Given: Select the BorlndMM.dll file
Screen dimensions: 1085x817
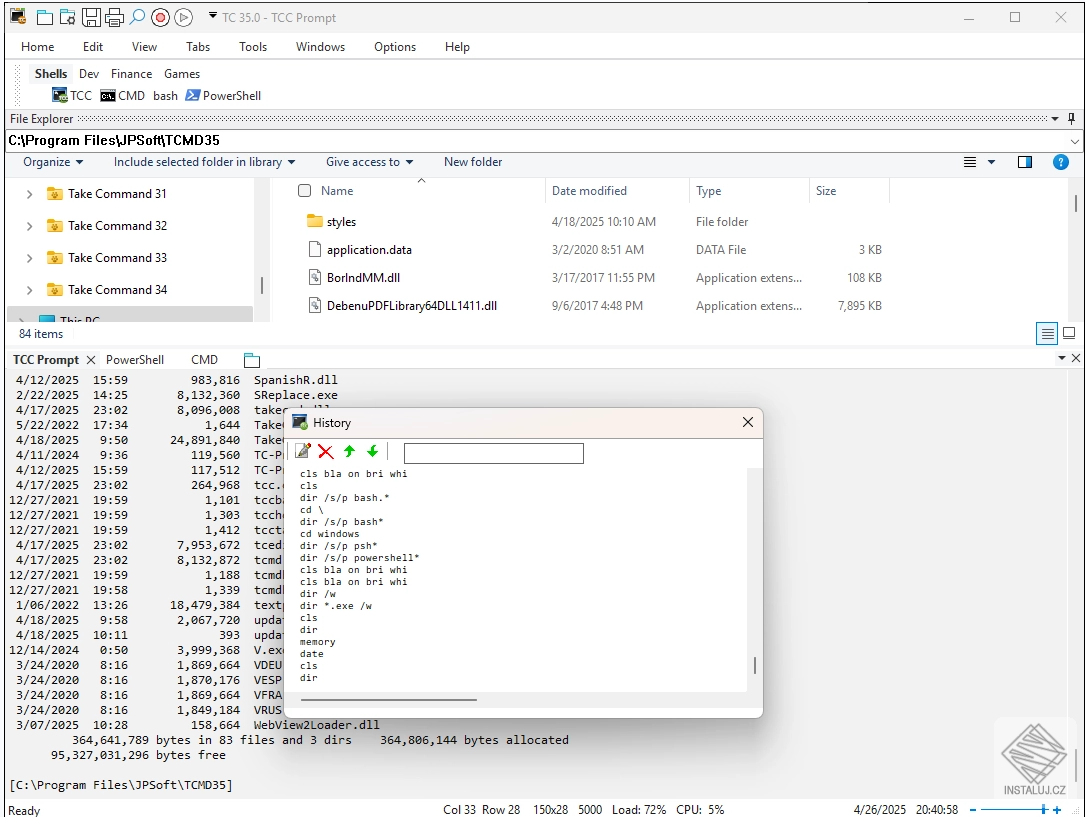Looking at the screenshot, I should [363, 278].
